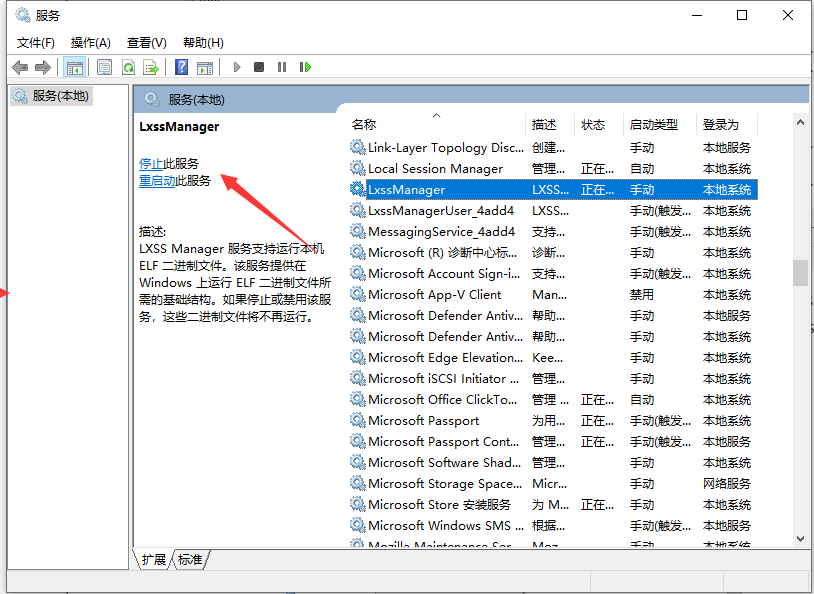Click the gear icon beside Microsoft App-V Client
Viewport: 814px width, 594px height.
(358, 294)
